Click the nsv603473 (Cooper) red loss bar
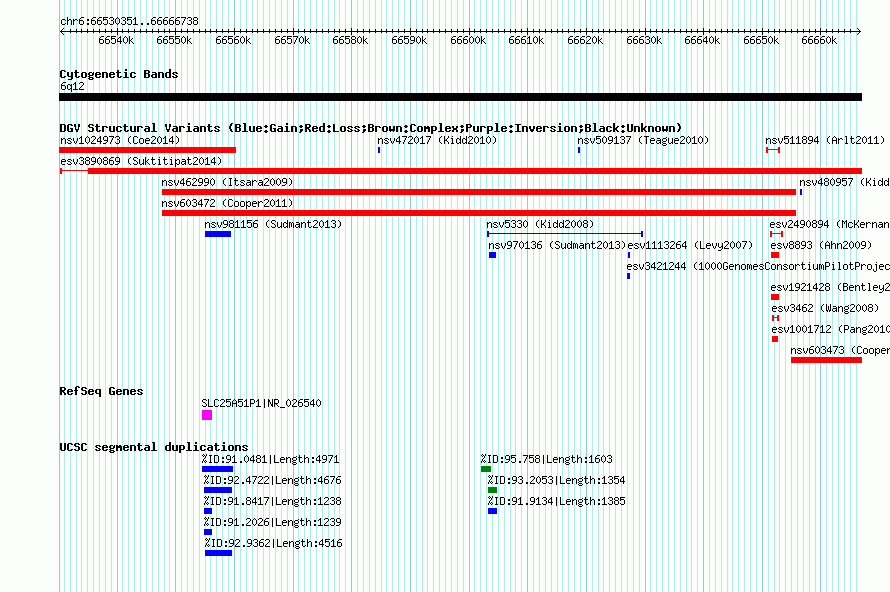890x592 pixels. (x=826, y=360)
